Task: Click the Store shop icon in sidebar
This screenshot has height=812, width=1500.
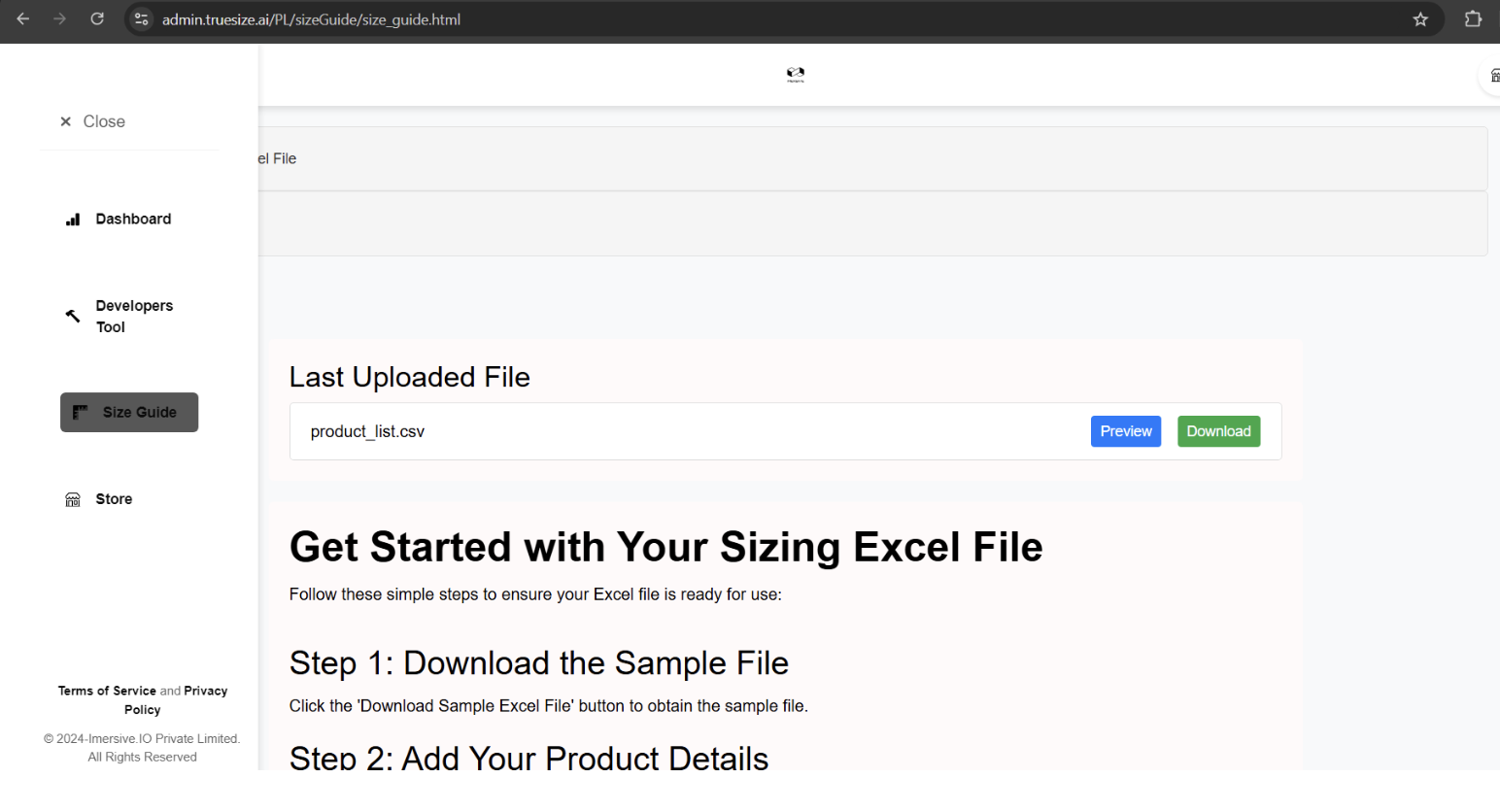Action: coord(73,499)
